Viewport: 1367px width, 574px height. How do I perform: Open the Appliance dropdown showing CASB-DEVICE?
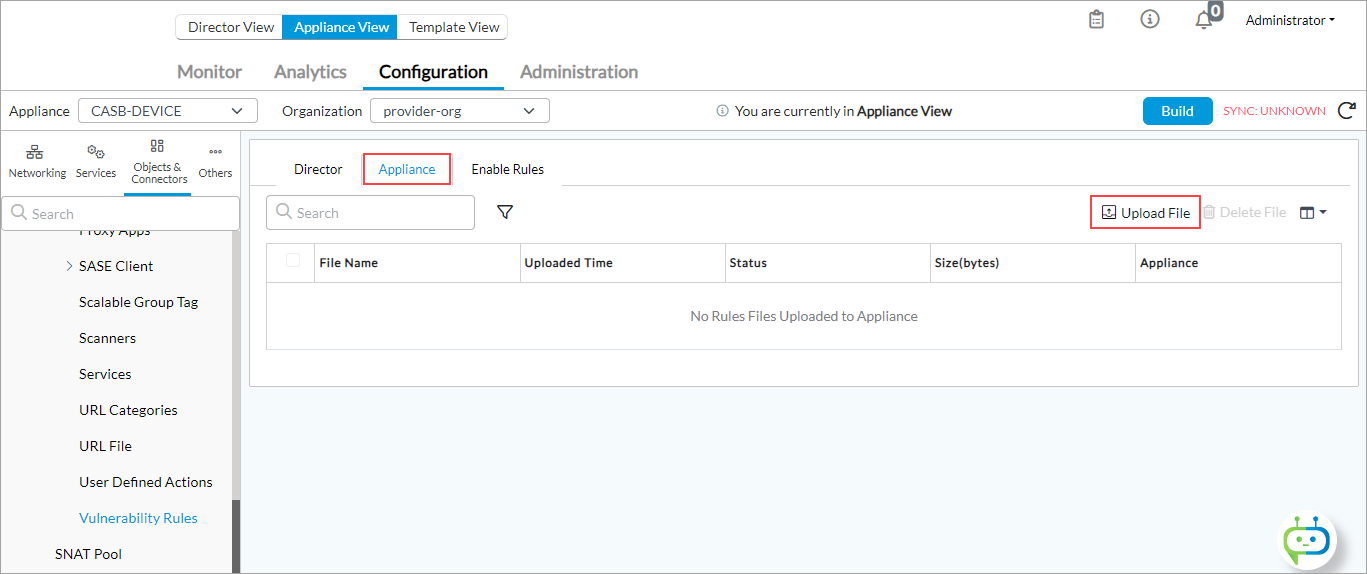166,111
